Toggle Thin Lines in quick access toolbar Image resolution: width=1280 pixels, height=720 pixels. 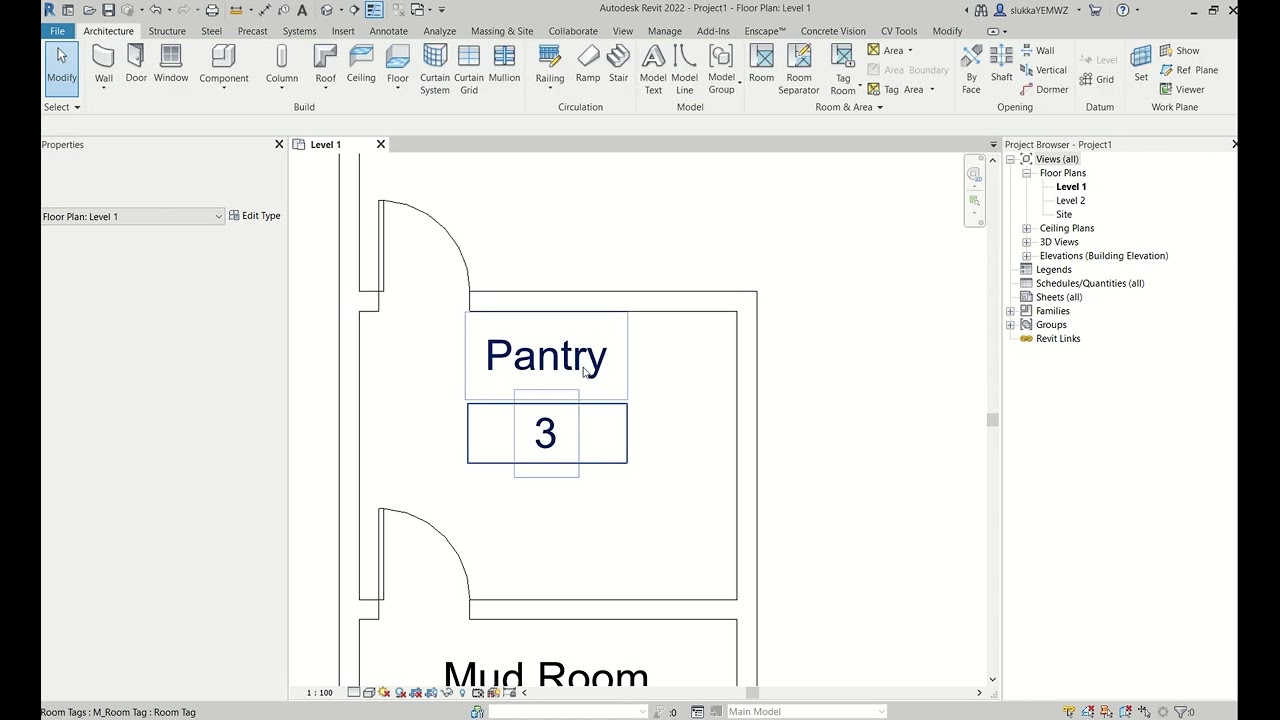coord(374,10)
